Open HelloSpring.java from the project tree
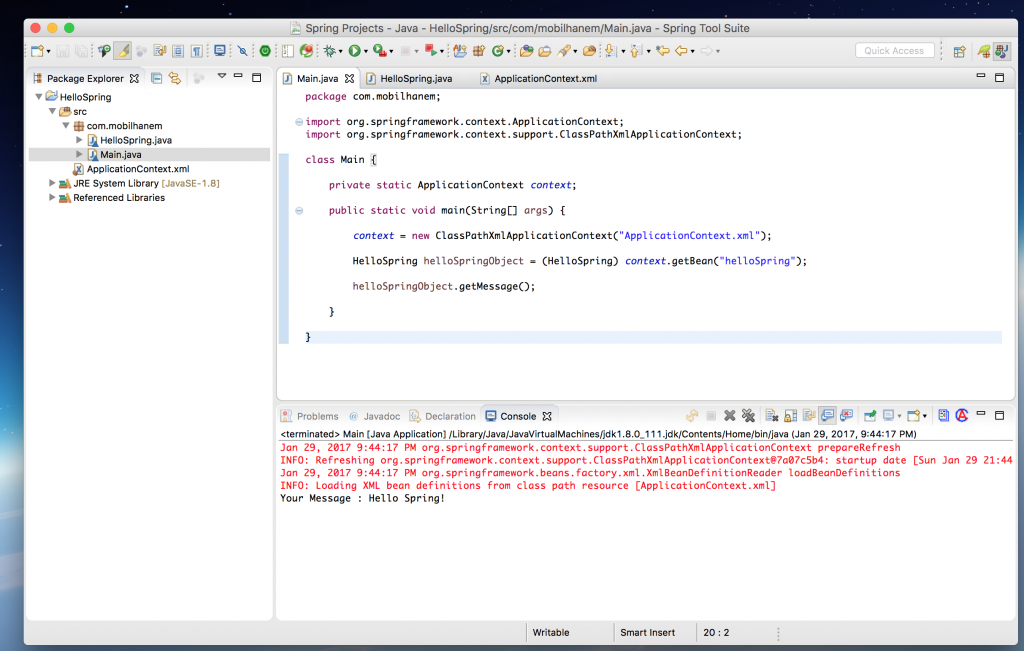The width and height of the screenshot is (1024, 651). pyautogui.click(x=135, y=140)
